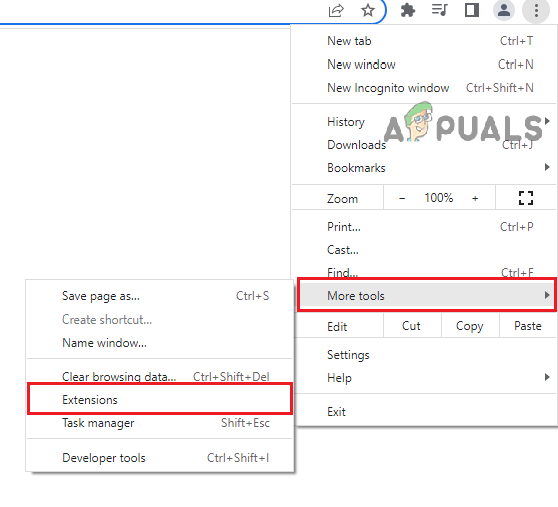The image size is (558, 507).
Task: Select Save page as... in submenu
Action: coord(160,296)
